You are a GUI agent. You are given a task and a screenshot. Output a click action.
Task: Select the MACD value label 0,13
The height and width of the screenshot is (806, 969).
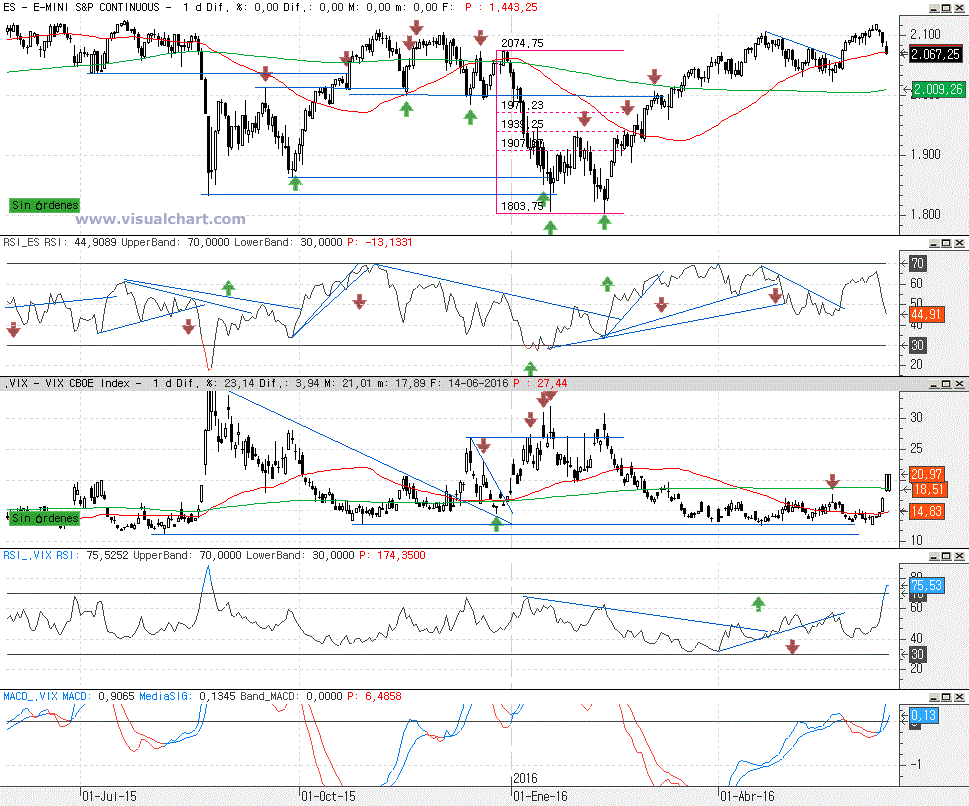[x=924, y=716]
